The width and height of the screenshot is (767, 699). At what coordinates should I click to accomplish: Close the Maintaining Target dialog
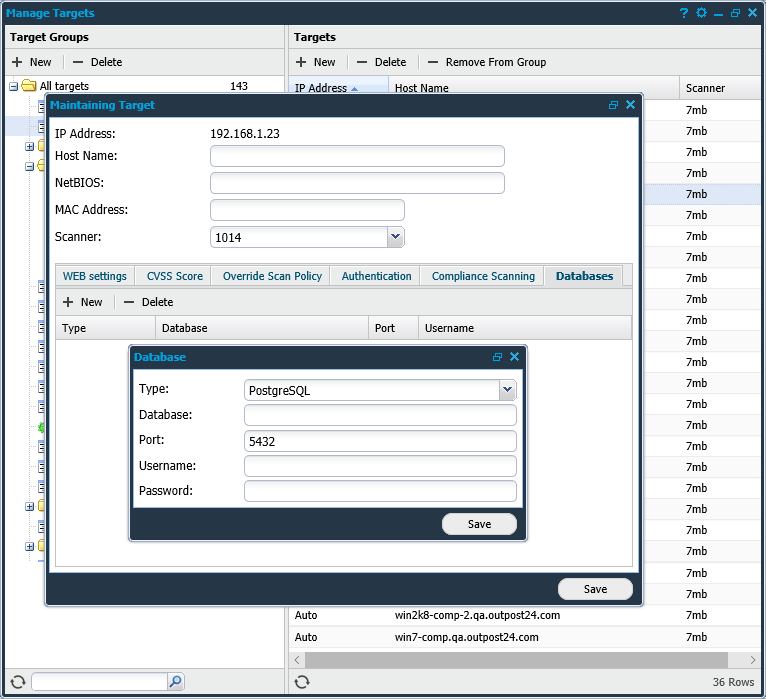pos(630,105)
